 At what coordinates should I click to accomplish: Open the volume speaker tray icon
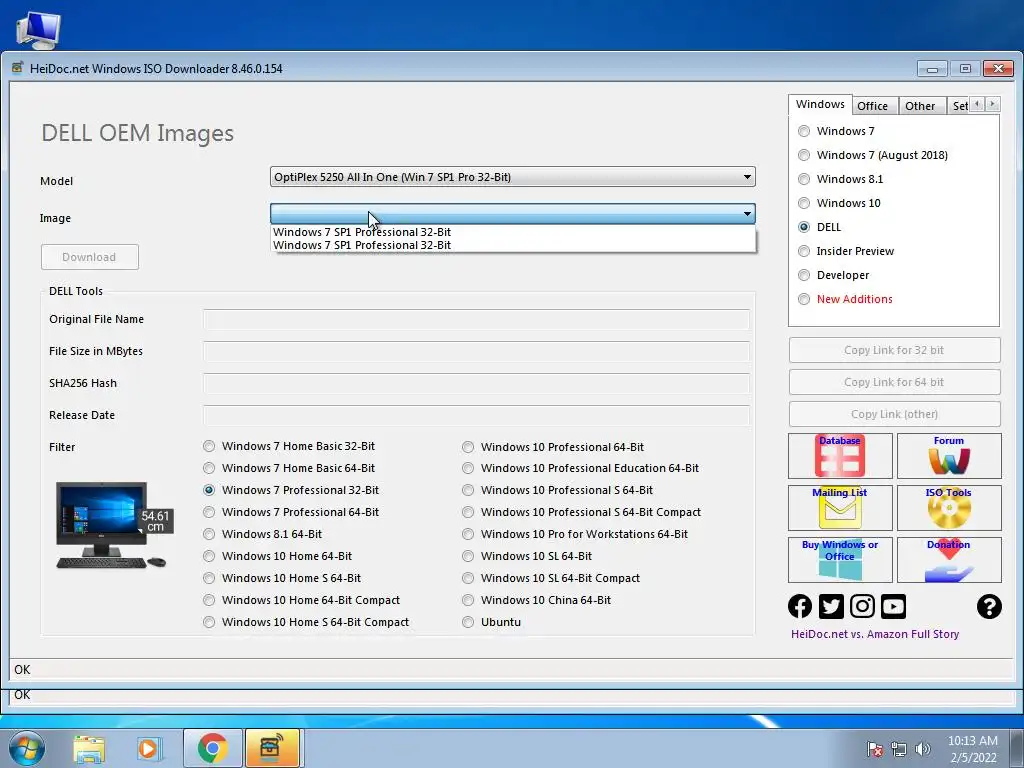click(x=922, y=749)
